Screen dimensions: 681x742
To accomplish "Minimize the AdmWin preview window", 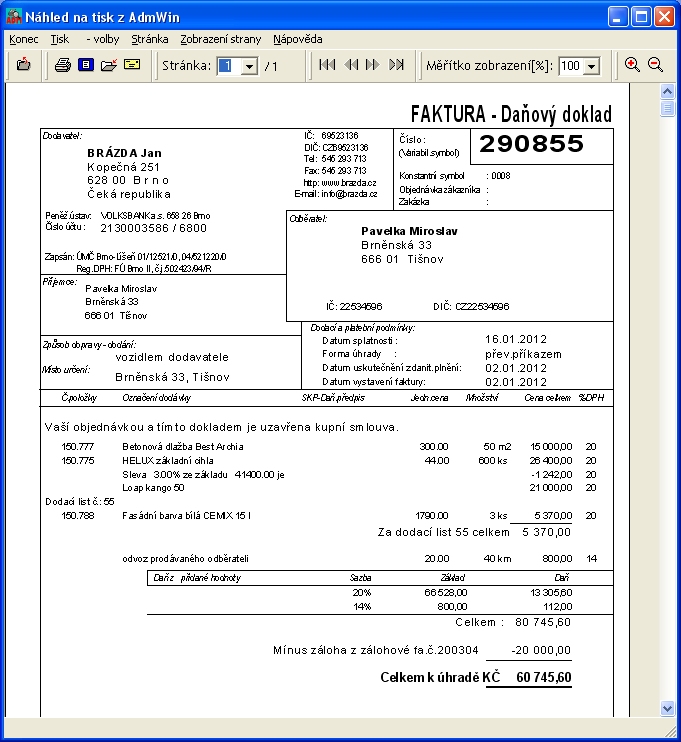I will pos(618,17).
